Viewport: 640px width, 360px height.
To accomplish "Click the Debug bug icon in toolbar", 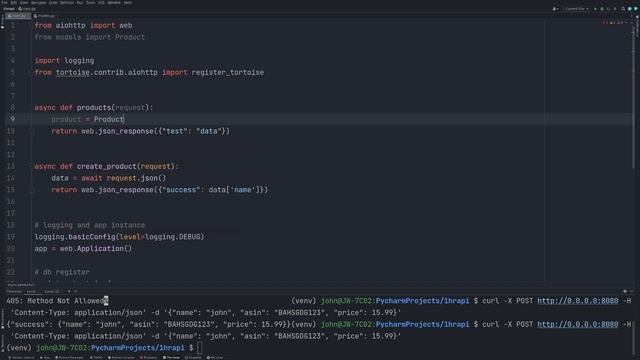I will (602, 9).
